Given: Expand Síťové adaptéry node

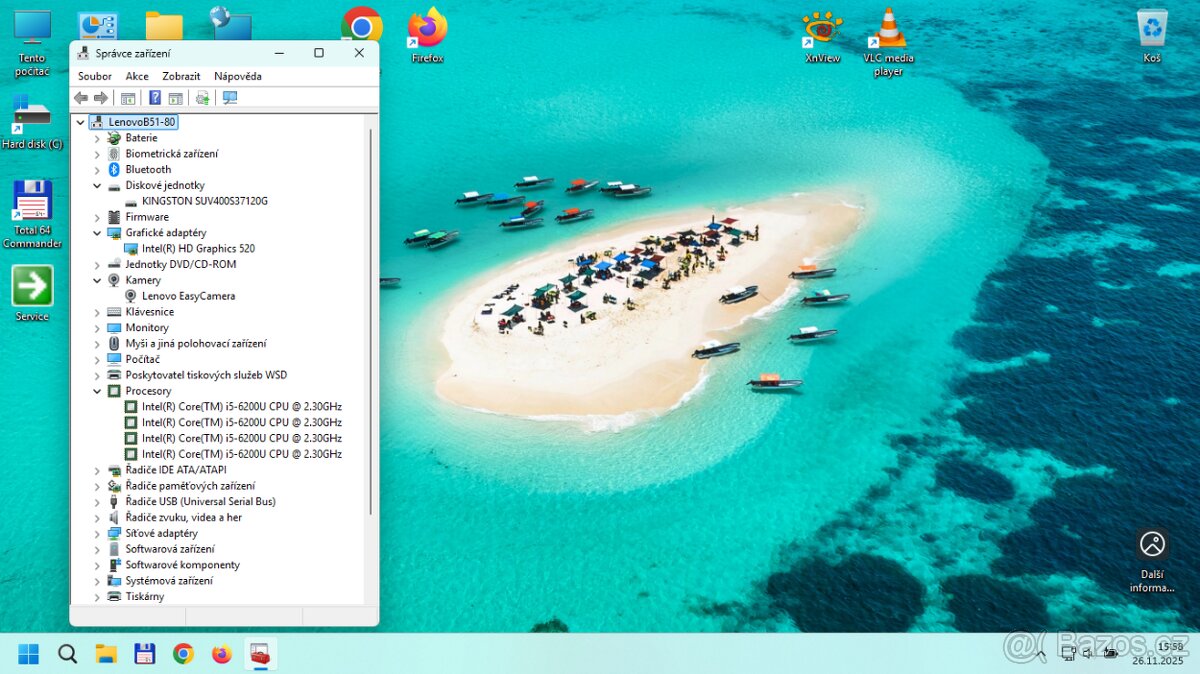Looking at the screenshot, I should (96, 532).
